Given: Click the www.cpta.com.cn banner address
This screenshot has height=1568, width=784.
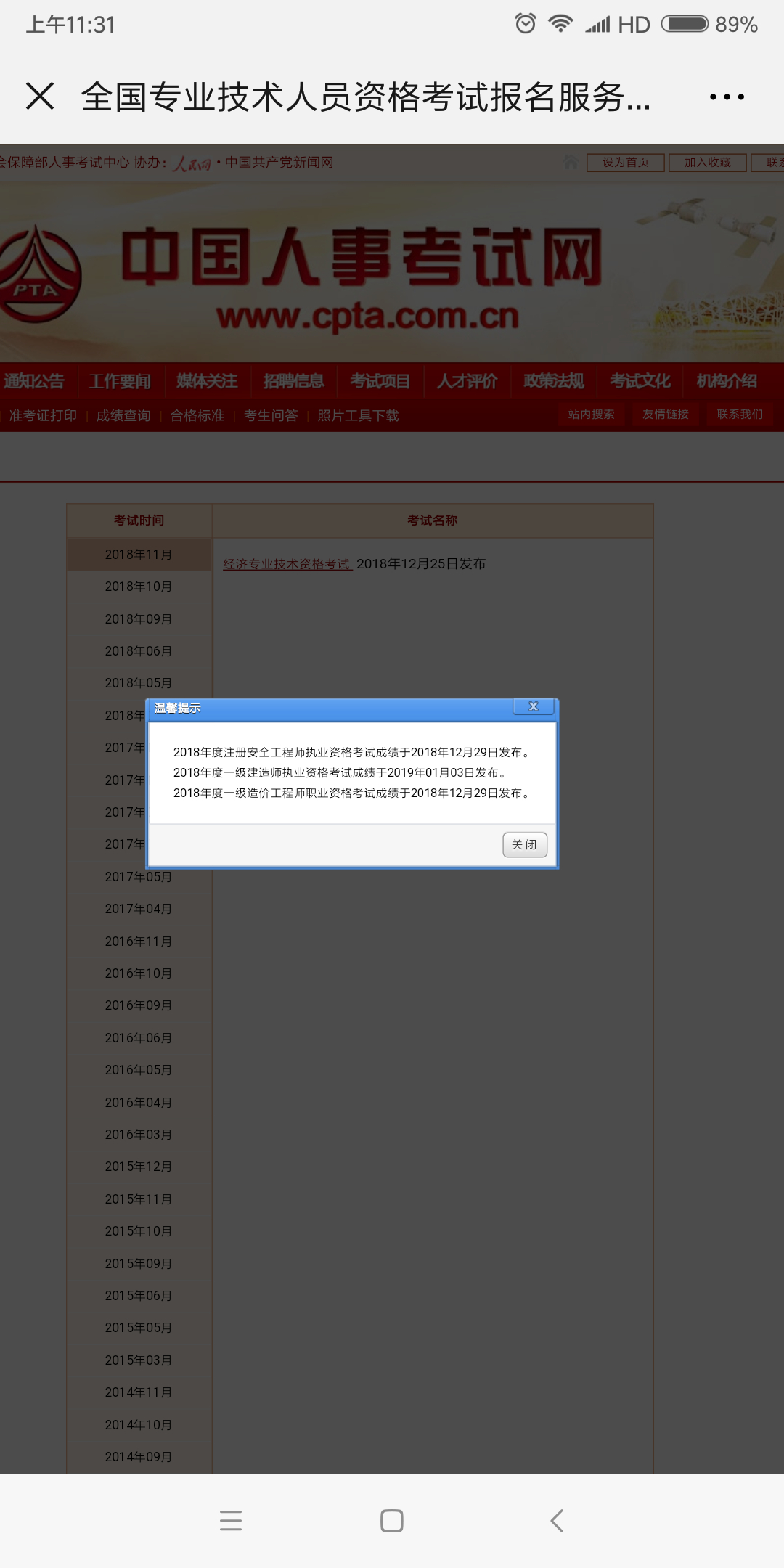Looking at the screenshot, I should pyautogui.click(x=368, y=317).
